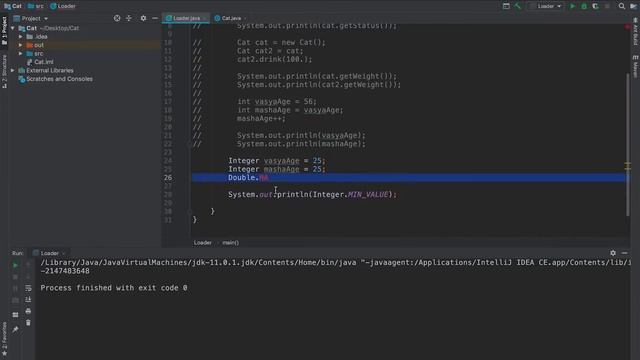Click the project structure window icon in toolbar
This screenshot has height=360, width=640.
click(506, 6)
